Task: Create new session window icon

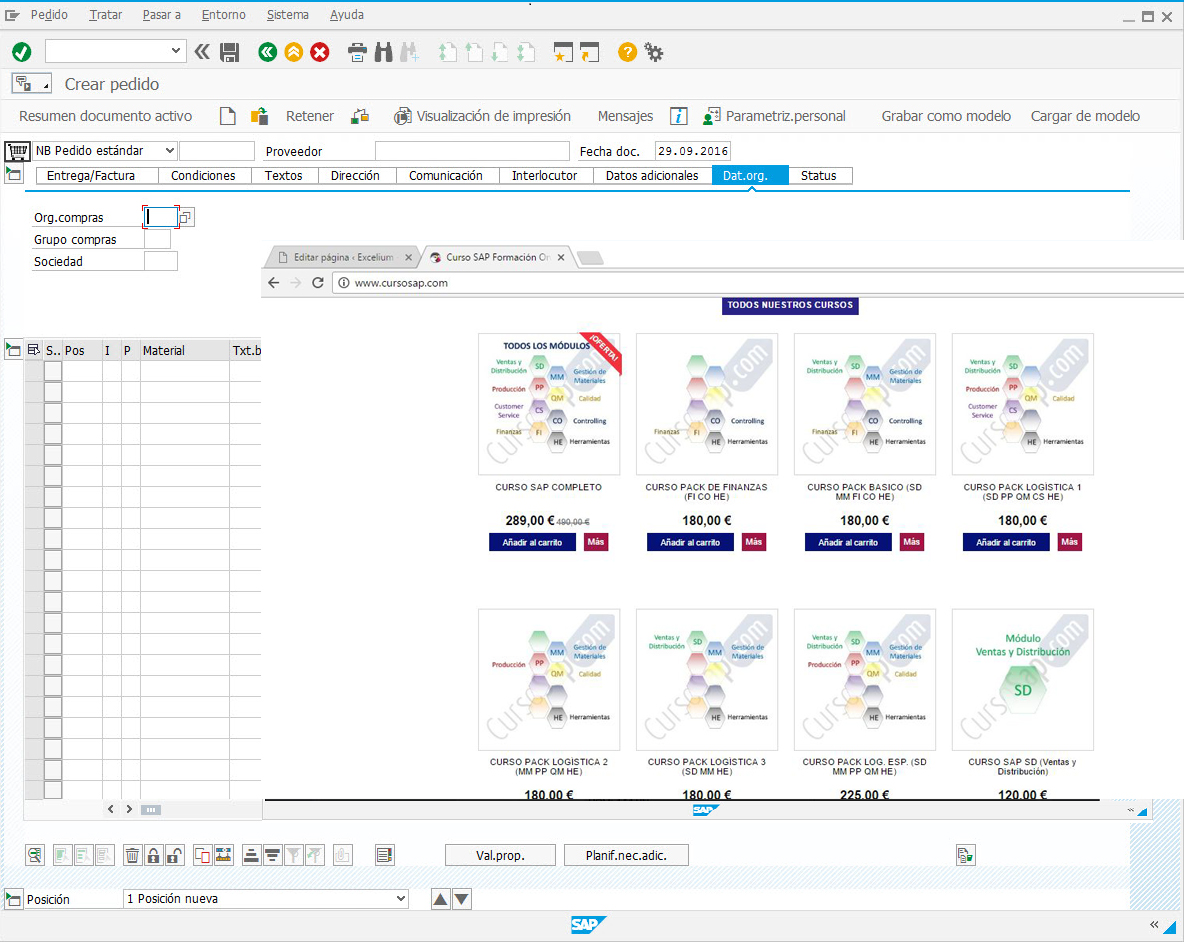Action: [x=563, y=52]
